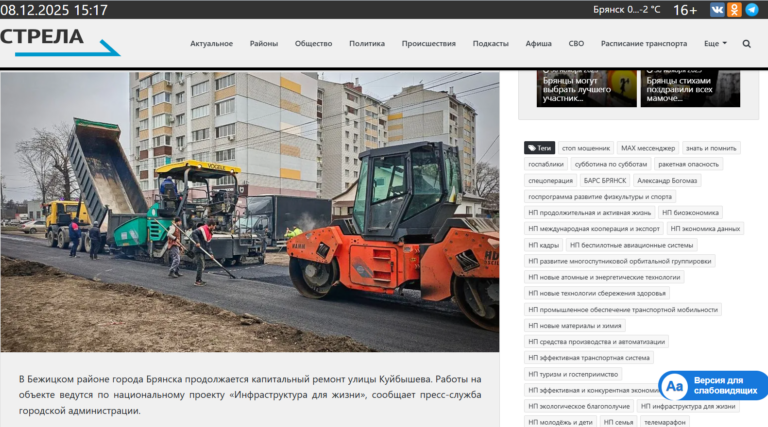The width and height of the screenshot is (768, 427).
Task: Click the search magnifier icon
Action: (x=746, y=44)
